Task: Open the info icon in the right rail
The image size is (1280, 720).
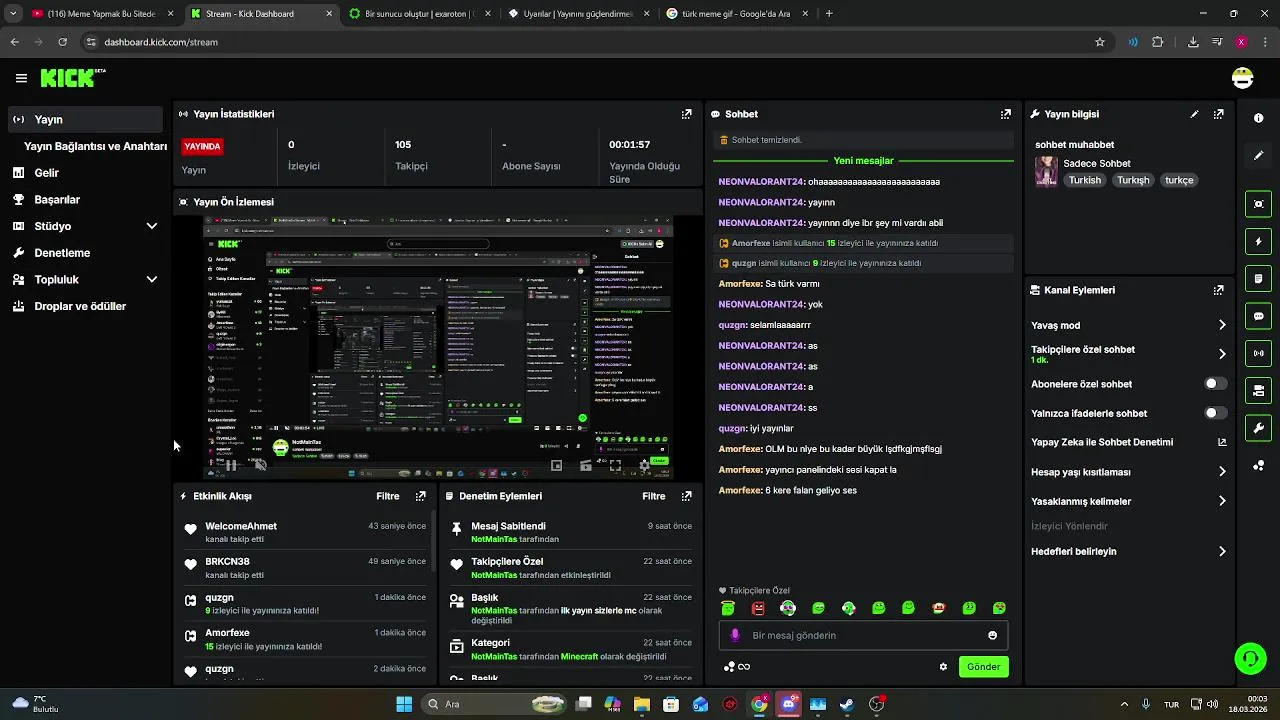Action: tap(1258, 118)
